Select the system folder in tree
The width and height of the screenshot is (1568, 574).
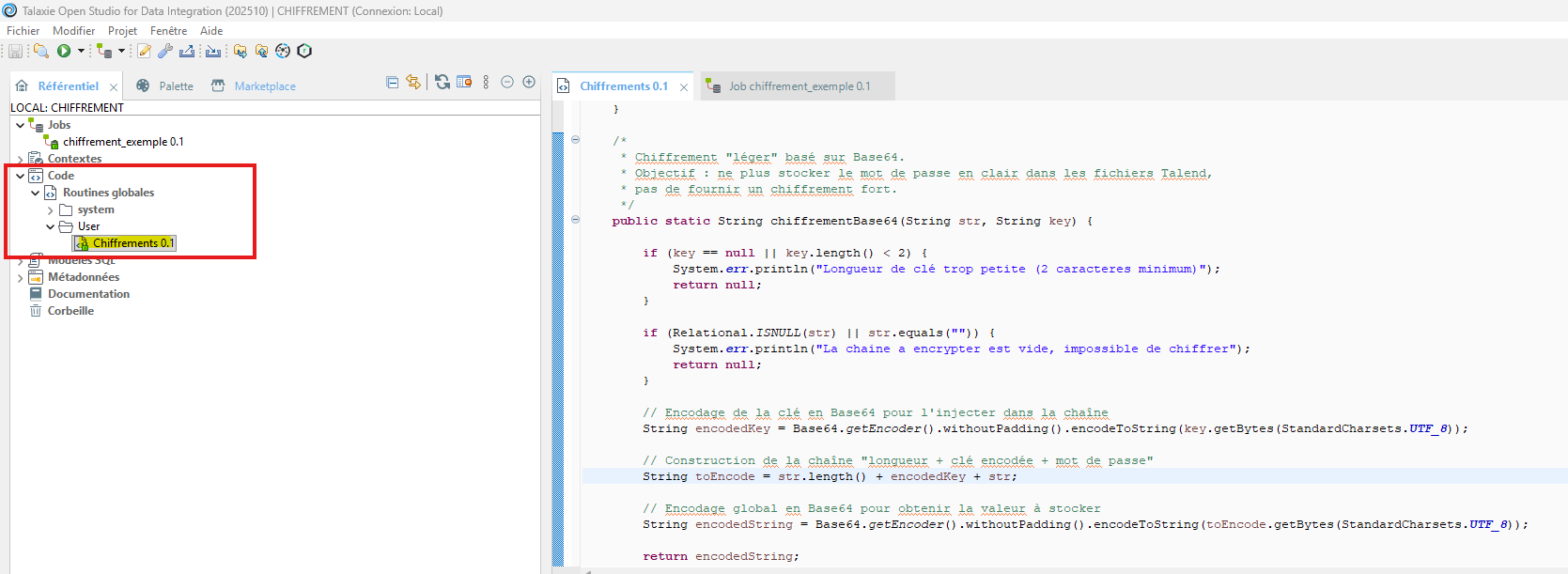(96, 209)
